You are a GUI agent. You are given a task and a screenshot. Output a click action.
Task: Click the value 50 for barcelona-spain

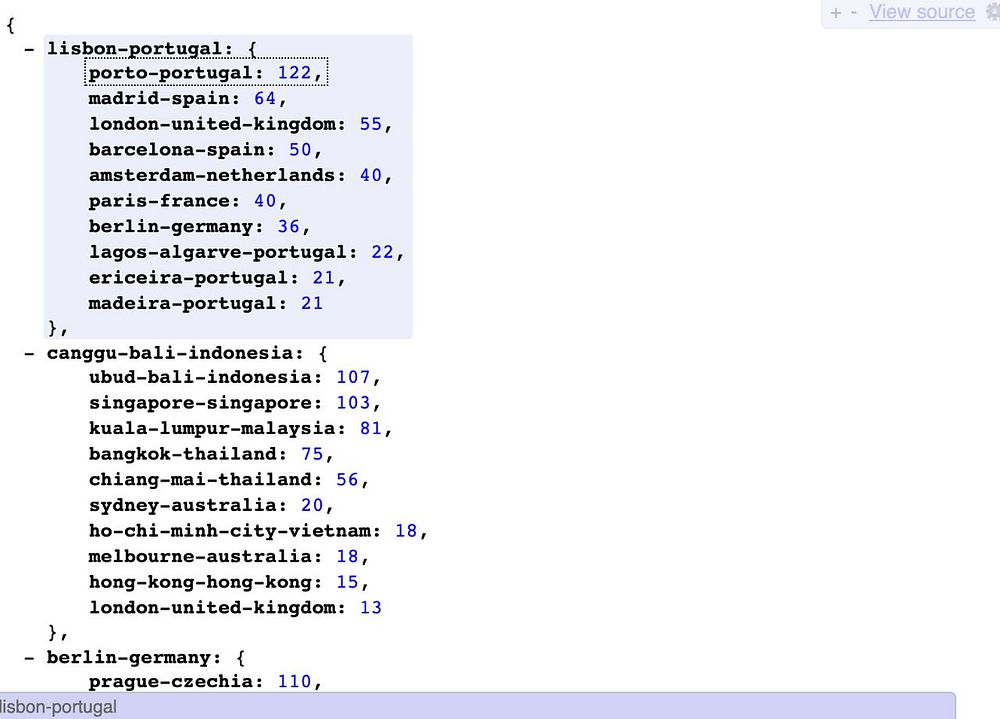300,150
